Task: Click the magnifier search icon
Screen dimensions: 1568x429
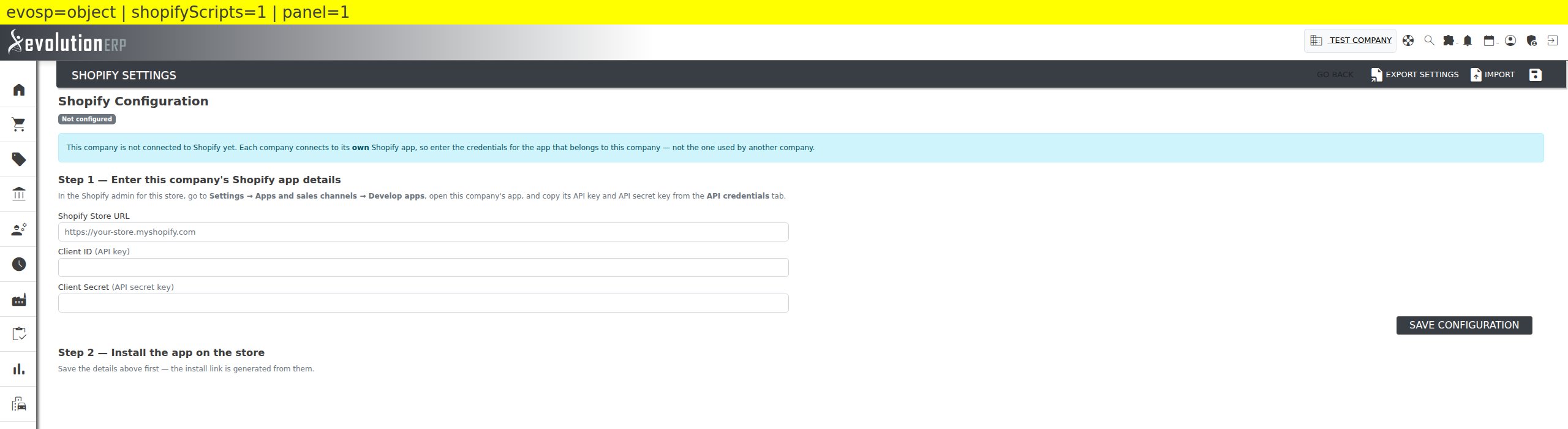Action: pyautogui.click(x=1429, y=40)
